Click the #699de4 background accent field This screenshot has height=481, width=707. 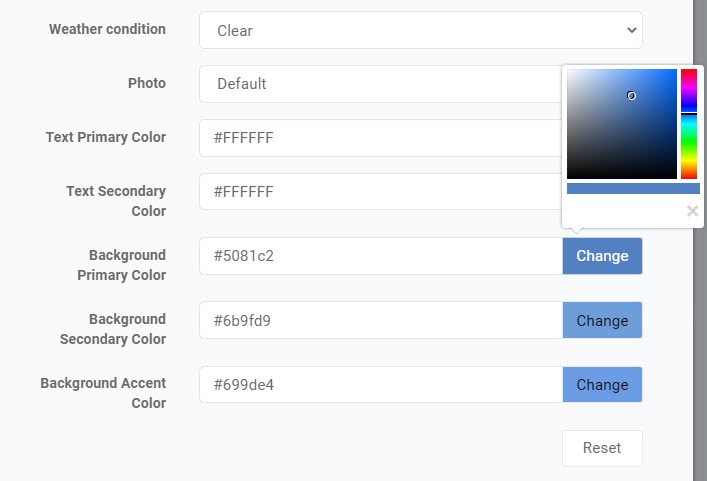[381, 385]
